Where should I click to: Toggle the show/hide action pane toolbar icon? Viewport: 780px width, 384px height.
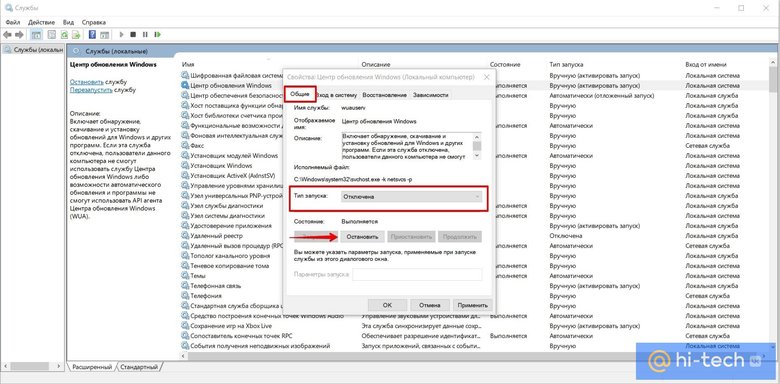pos(104,35)
